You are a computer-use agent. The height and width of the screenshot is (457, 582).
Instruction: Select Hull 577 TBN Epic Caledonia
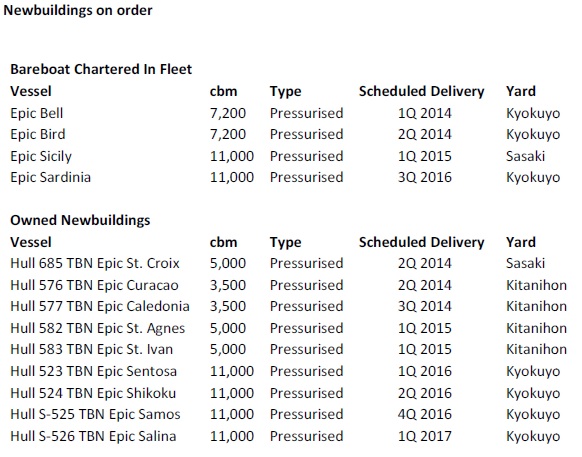(x=100, y=306)
